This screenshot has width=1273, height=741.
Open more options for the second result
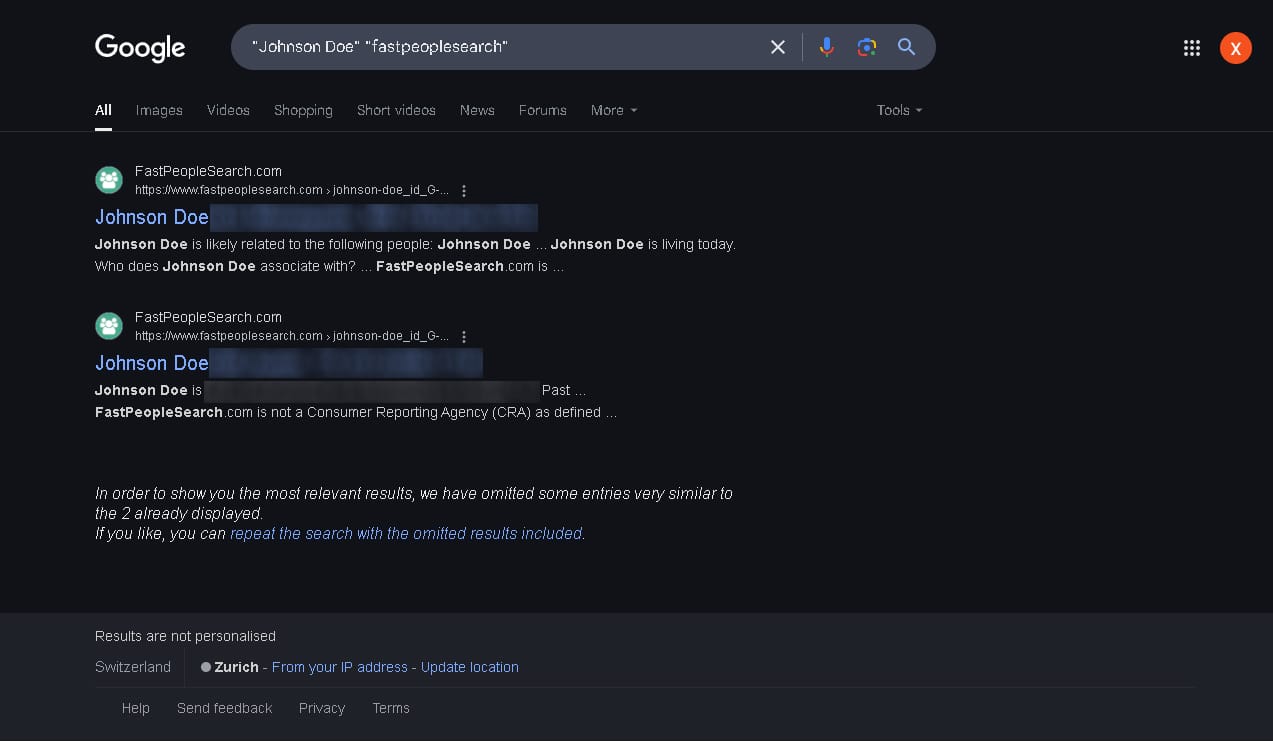(x=464, y=337)
